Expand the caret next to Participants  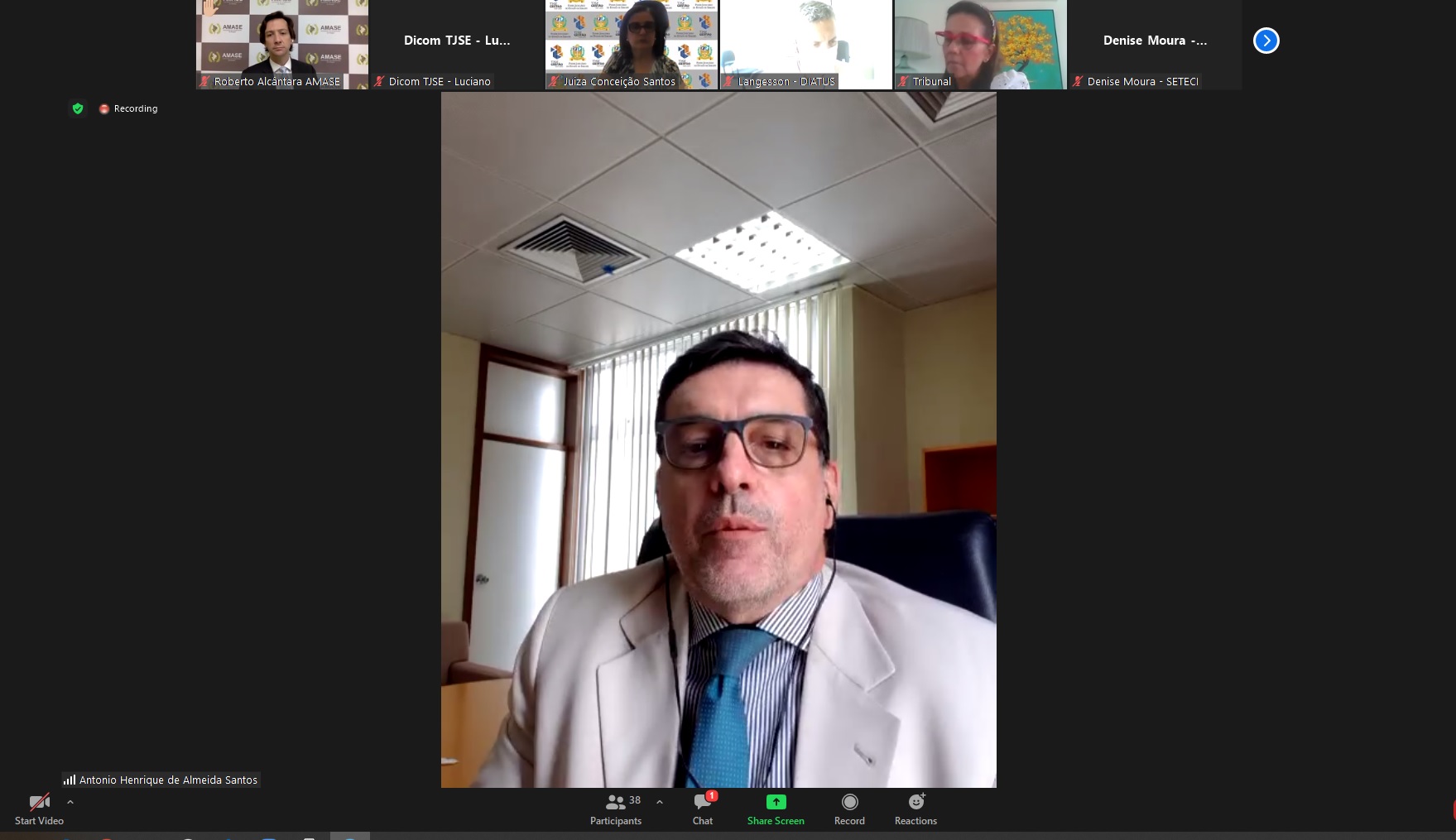point(660,802)
